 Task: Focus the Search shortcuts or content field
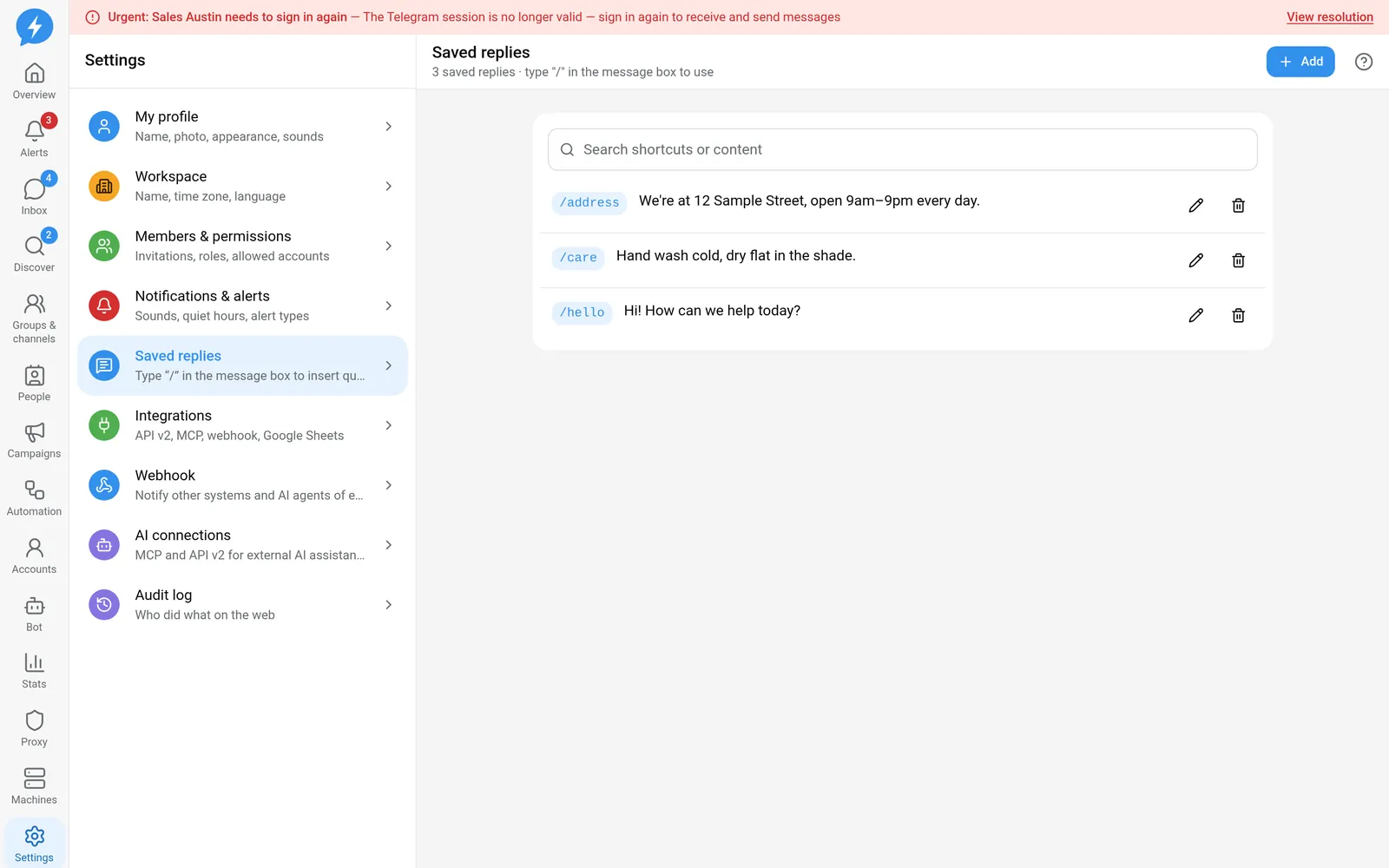click(x=902, y=149)
